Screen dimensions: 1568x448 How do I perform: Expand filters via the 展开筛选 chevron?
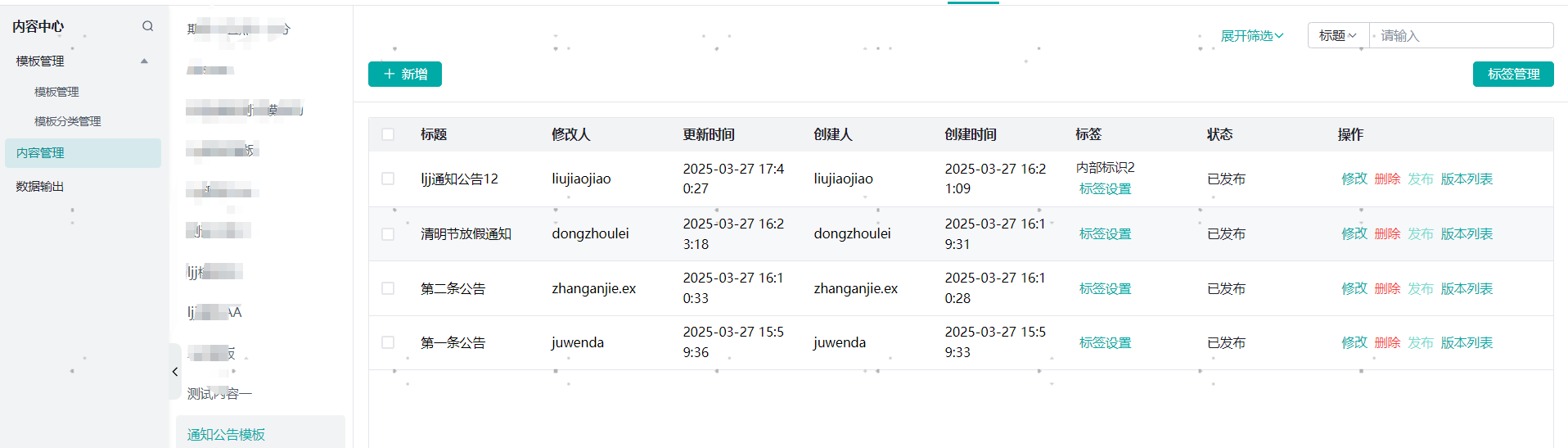pyautogui.click(x=1279, y=36)
